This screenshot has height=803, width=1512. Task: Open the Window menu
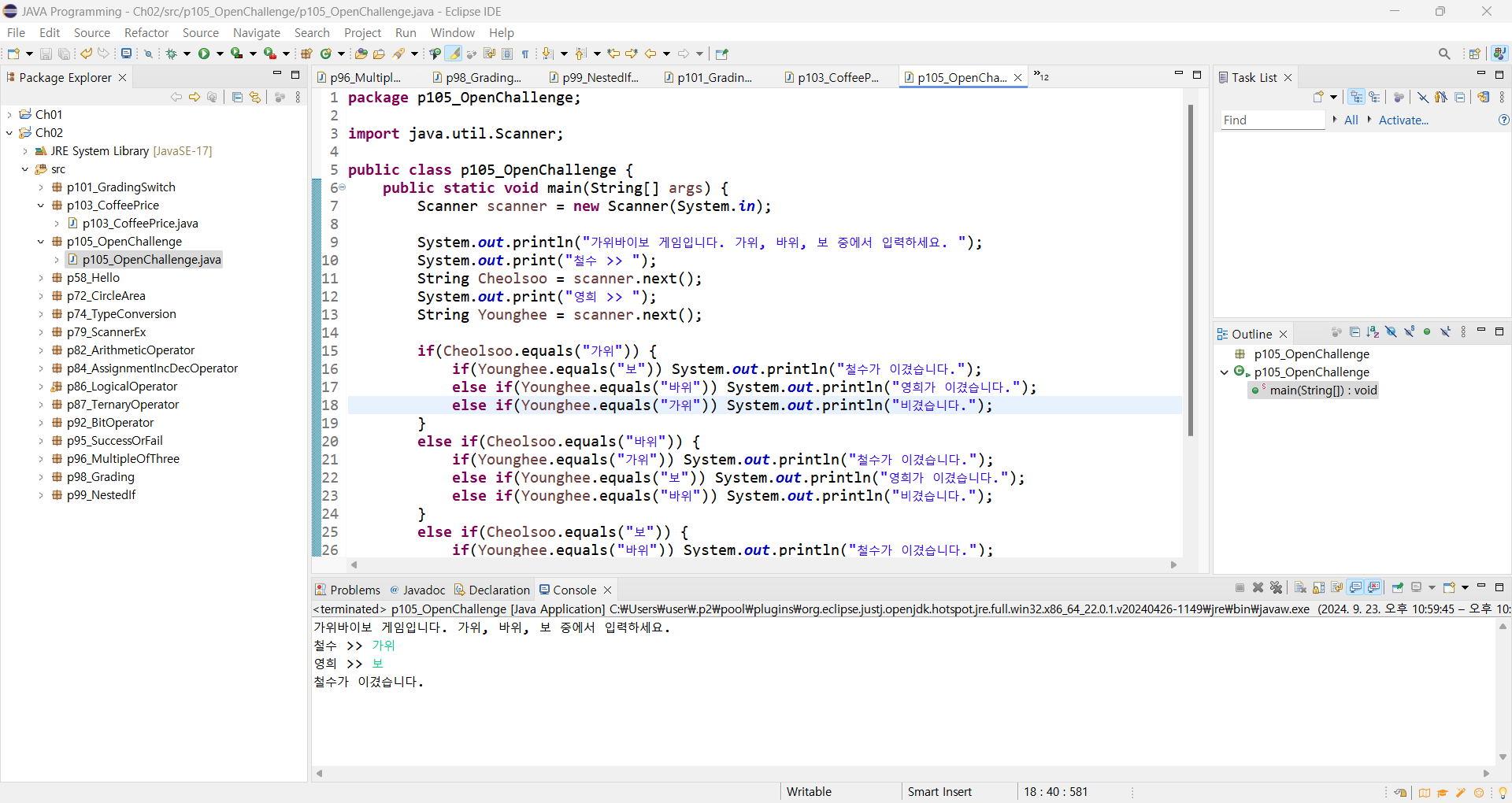(452, 32)
